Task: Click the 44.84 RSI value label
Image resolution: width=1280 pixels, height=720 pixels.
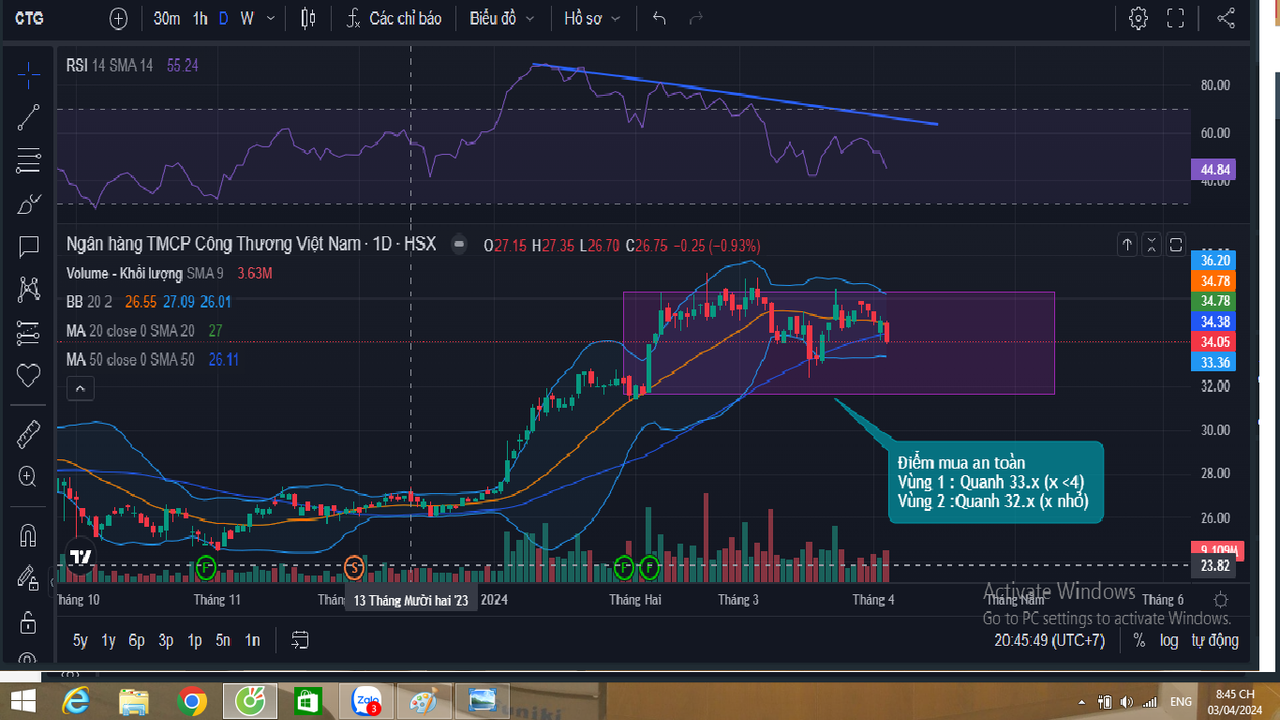Action: point(1213,169)
